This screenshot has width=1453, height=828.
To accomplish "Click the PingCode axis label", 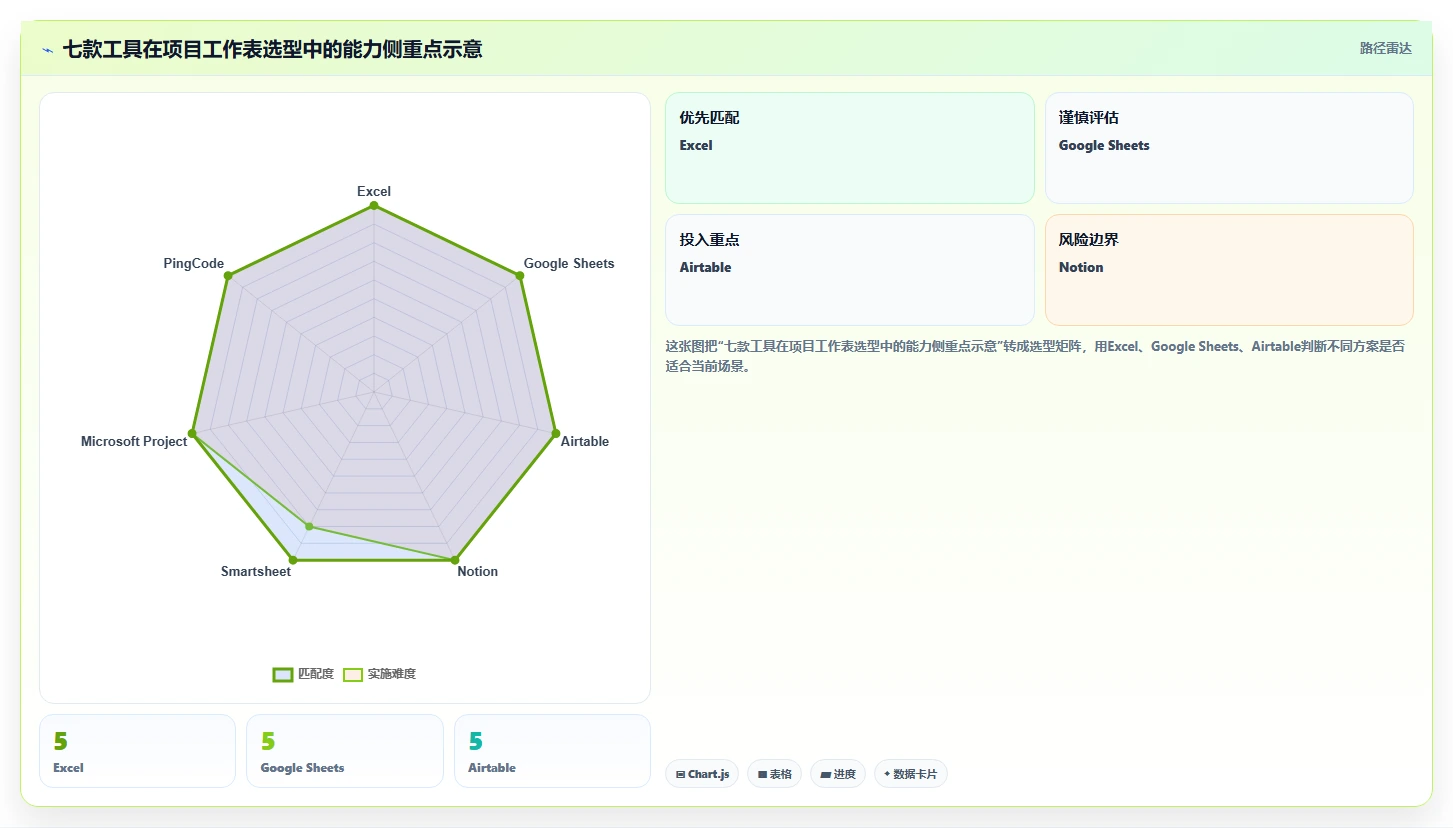I will click(x=194, y=264).
